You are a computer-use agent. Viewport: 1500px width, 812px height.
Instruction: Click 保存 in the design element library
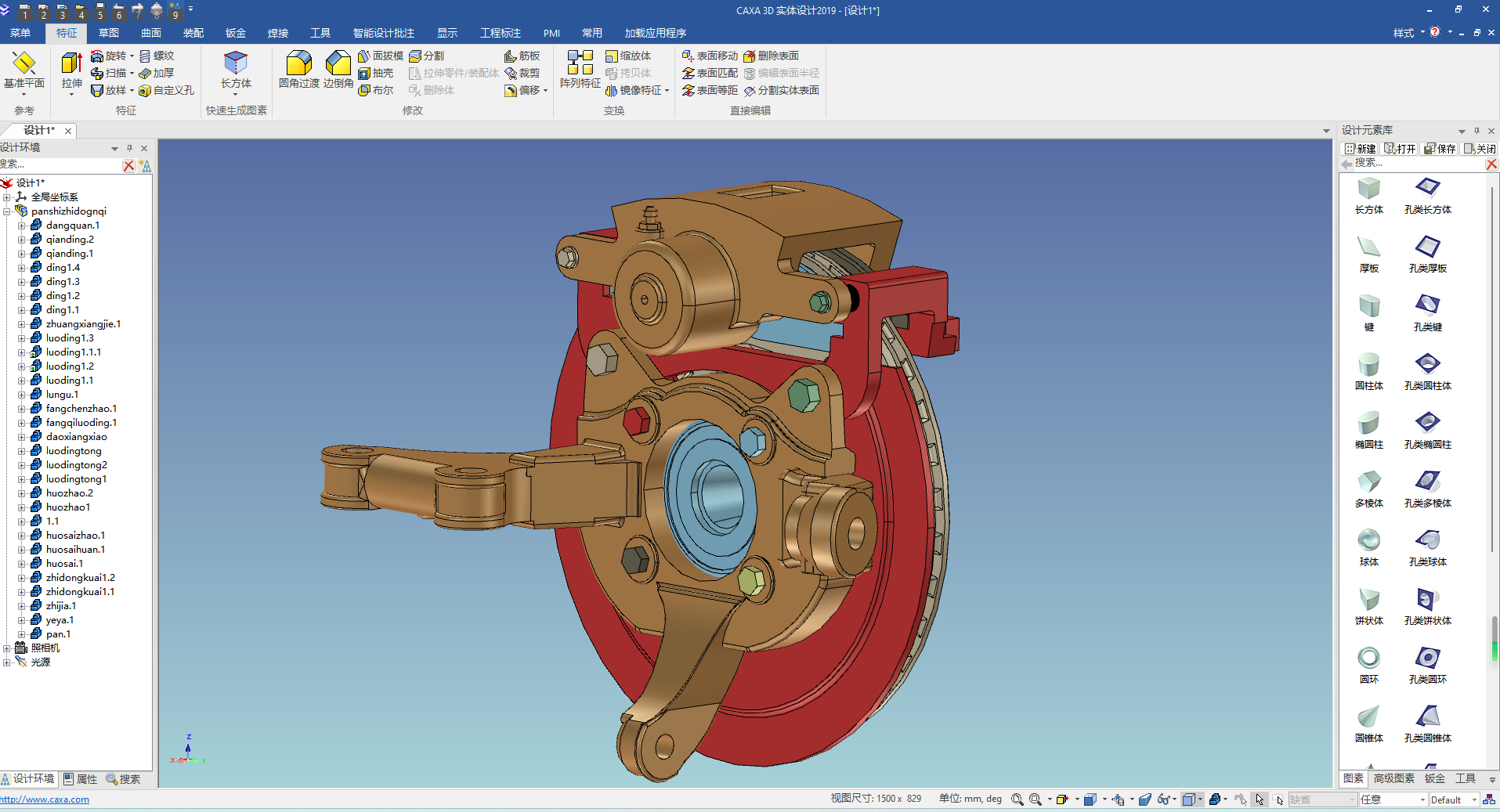(1440, 149)
